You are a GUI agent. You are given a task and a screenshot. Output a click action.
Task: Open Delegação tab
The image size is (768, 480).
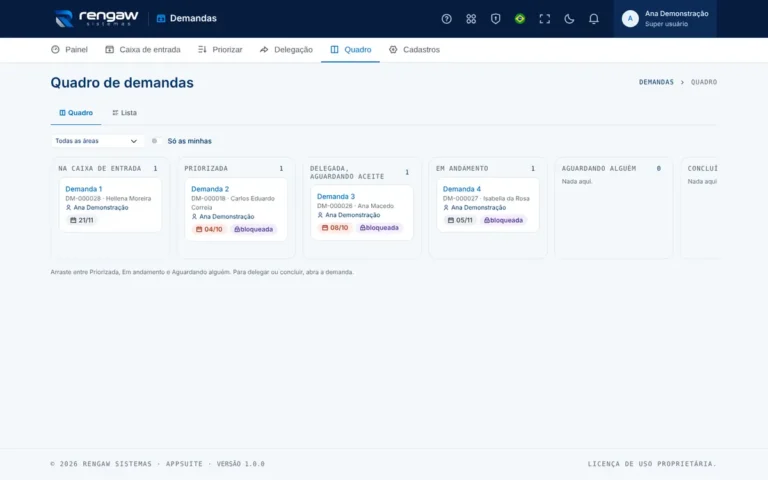coord(286,49)
